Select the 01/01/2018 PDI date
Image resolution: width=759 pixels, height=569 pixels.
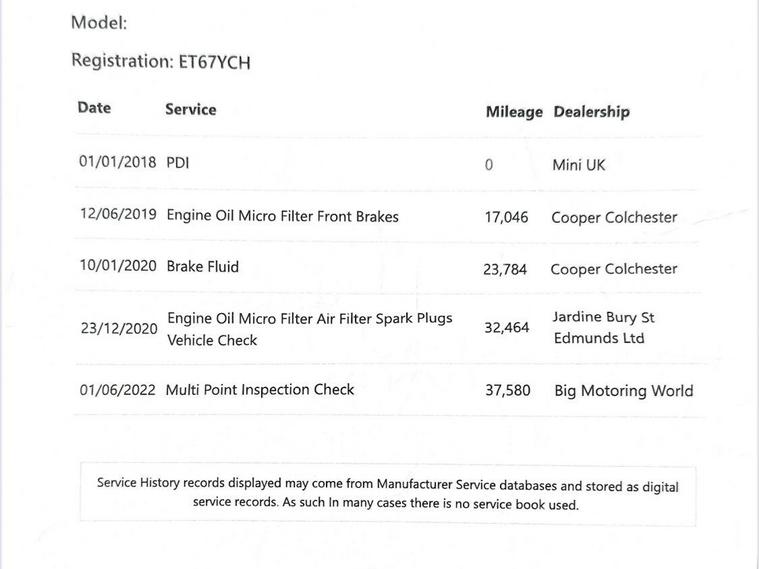click(x=117, y=163)
